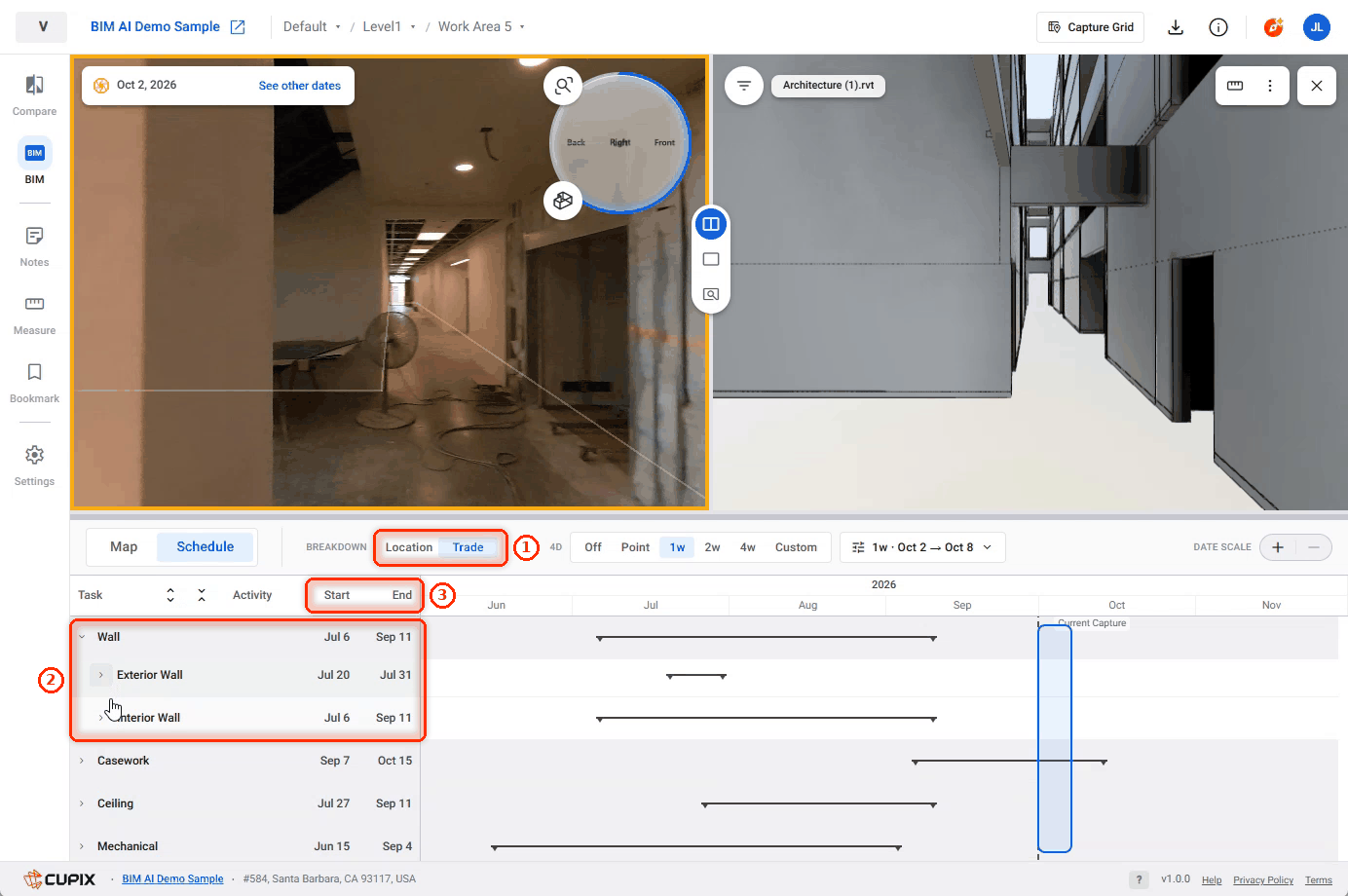Viewport: 1348px width, 896px height.
Task: Set 4D range to 2w
Action: [712, 547]
